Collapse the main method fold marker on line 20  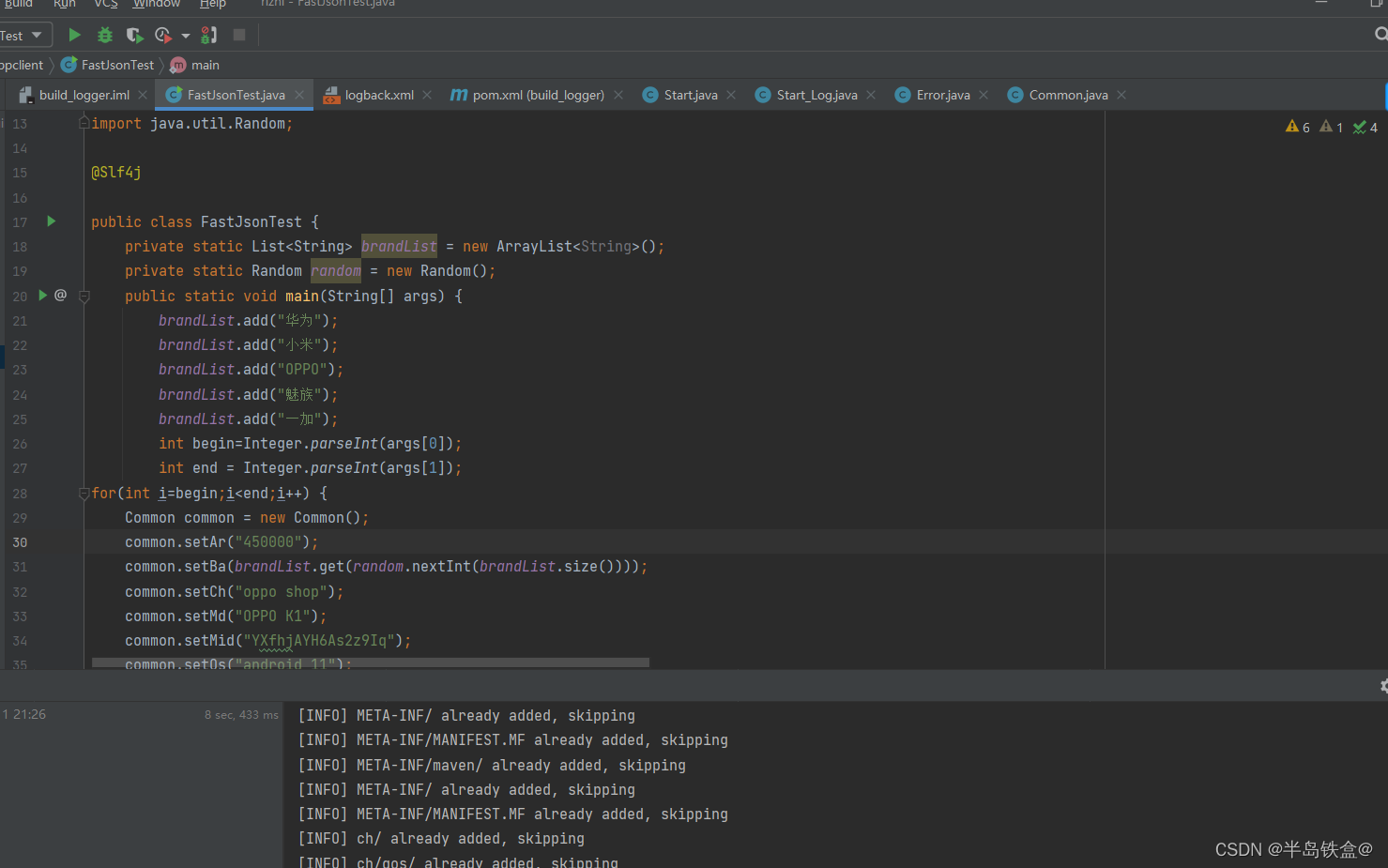point(84,297)
